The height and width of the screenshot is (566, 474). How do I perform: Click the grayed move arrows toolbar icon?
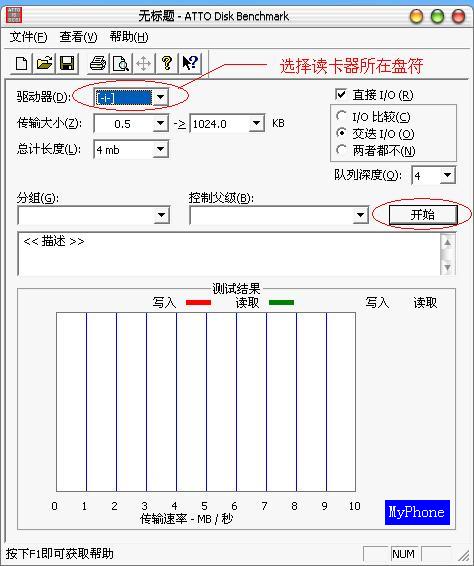pyautogui.click(x=143, y=64)
